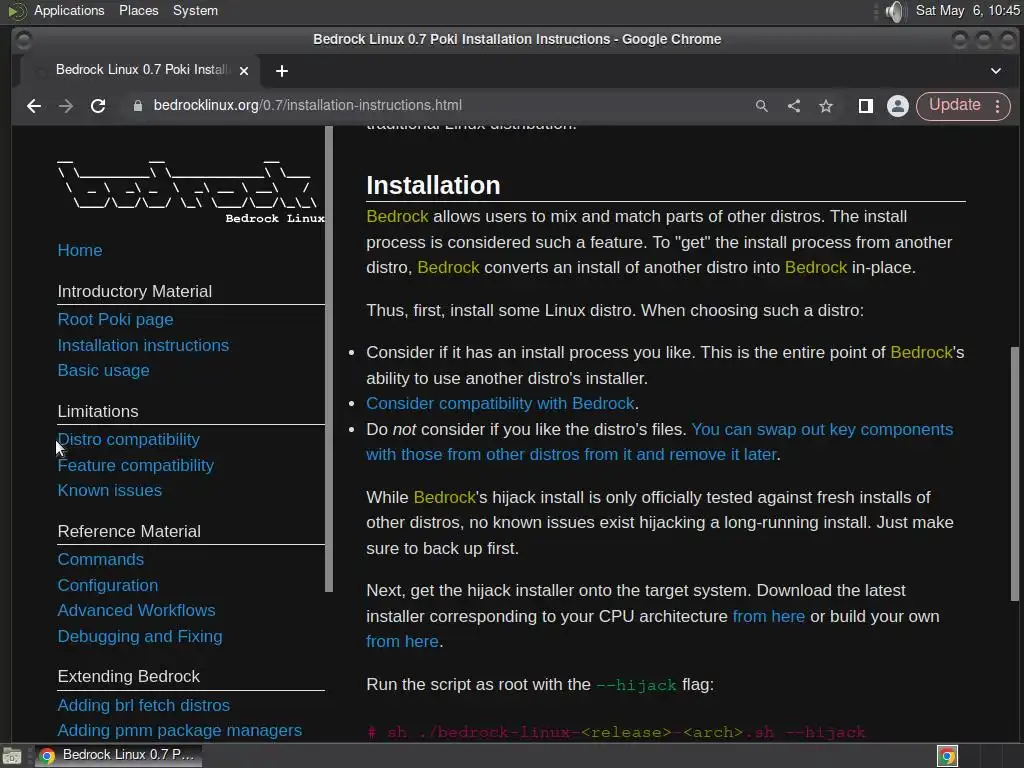
Task: Follow Consider compatibility with Bedrock link
Action: [500, 404]
